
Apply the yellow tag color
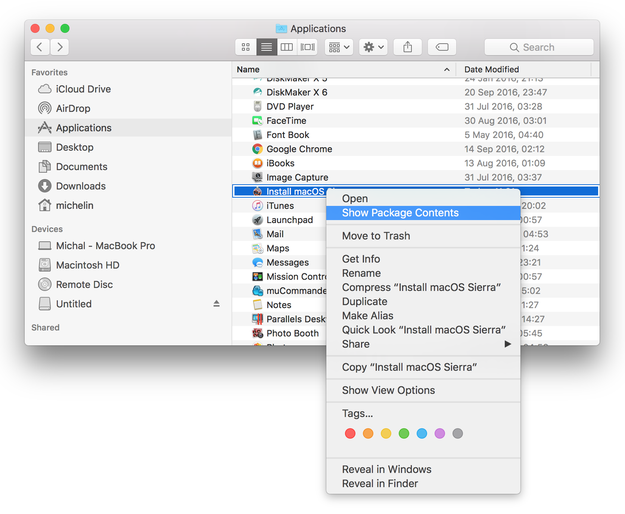[x=386, y=434]
